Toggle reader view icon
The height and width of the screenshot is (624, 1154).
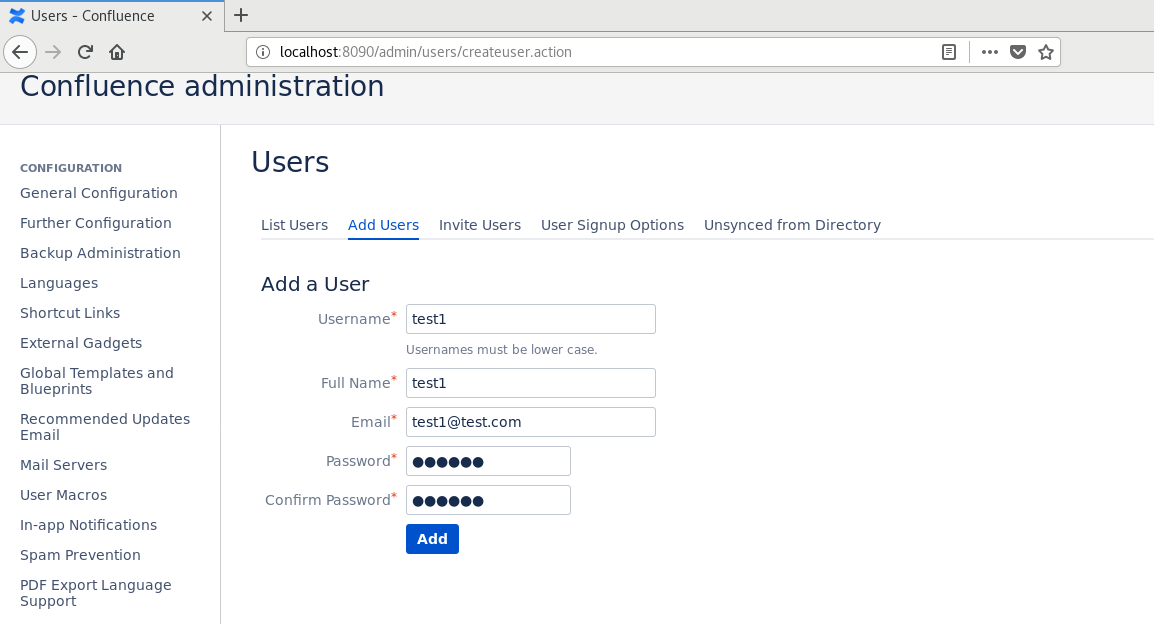949,52
